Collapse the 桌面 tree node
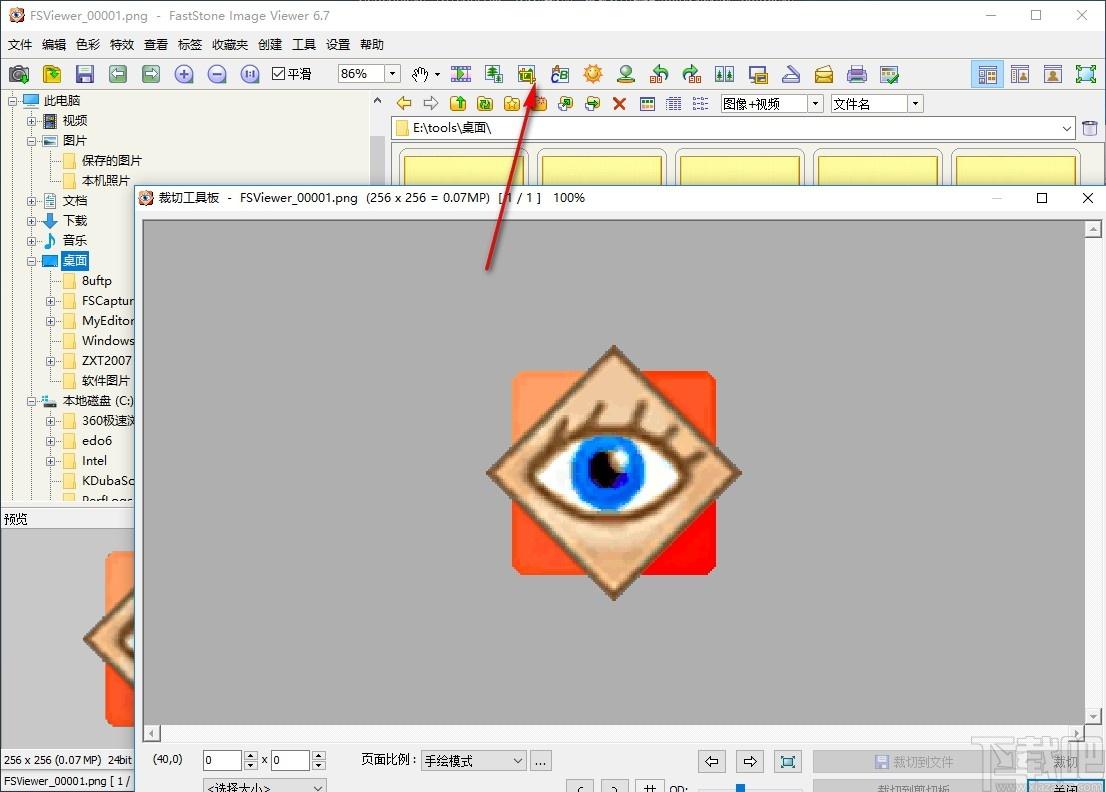This screenshot has height=792, width=1106. (x=31, y=261)
